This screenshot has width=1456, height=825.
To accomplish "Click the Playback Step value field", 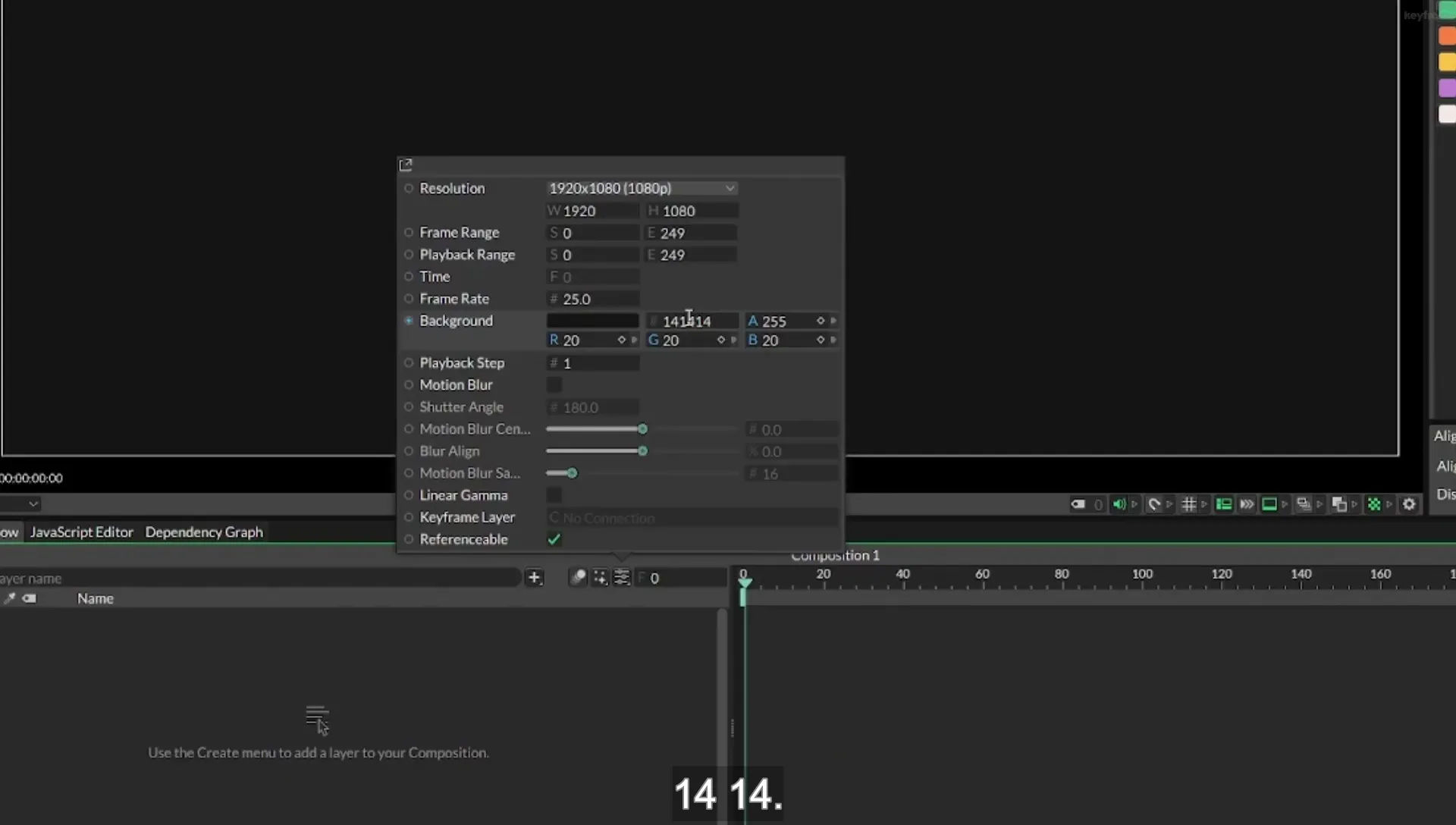I will click(592, 363).
